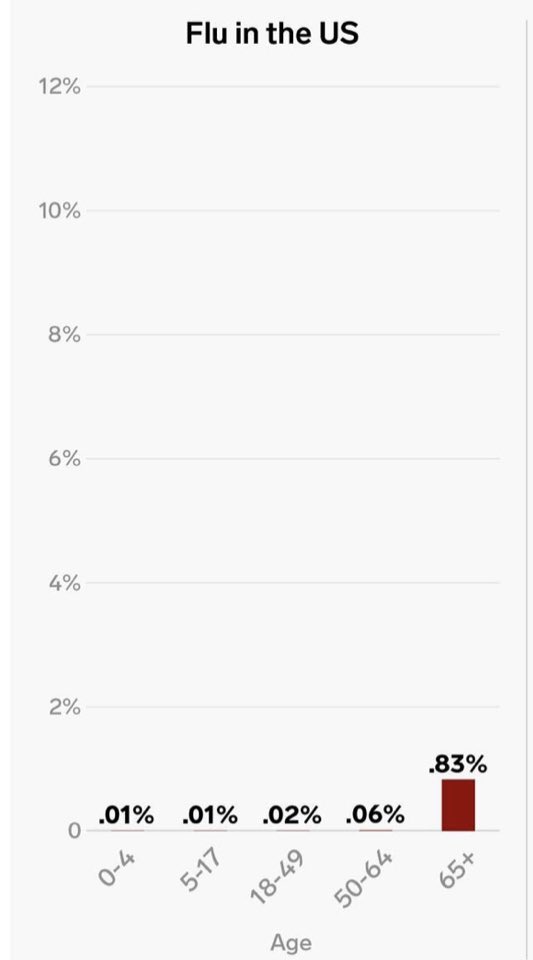Screen dimensions: 533x960
Task: Click the .02% data label
Action: (x=292, y=815)
